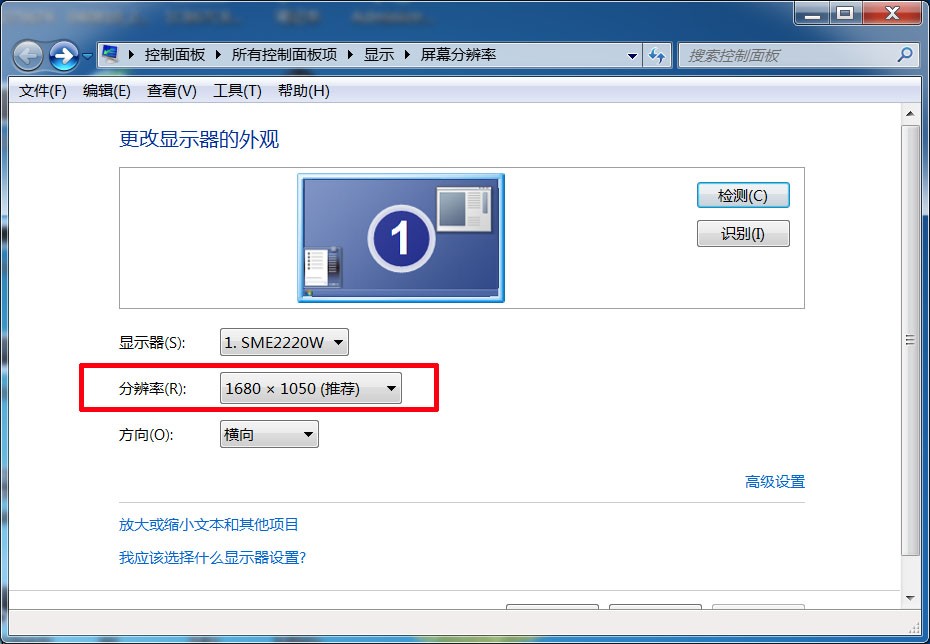Expand the arrow after 控制面板 breadcrumb
The height and width of the screenshot is (644, 930).
click(x=217, y=55)
